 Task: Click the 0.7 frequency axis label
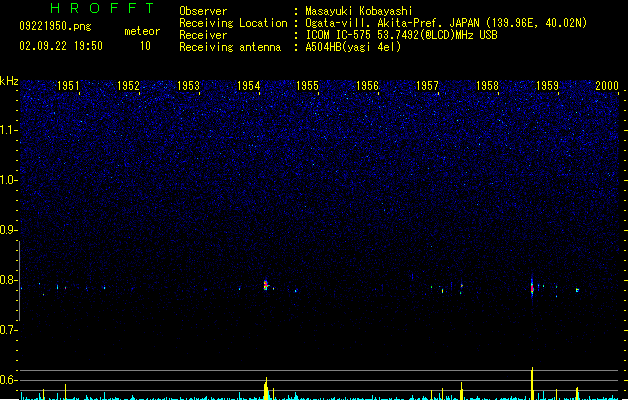8,330
